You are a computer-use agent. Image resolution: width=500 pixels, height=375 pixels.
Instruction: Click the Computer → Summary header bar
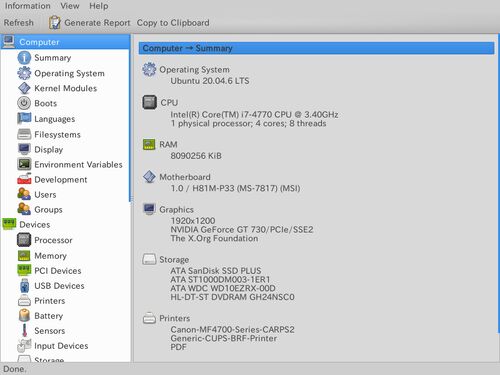[316, 48]
